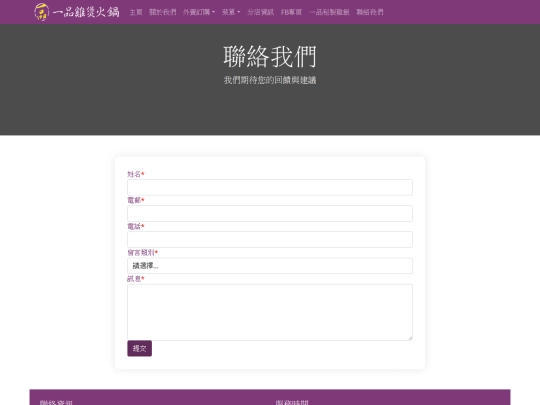Screen dimensions: 540x405
Task: Select 聯絡我們 in the navbar
Action: pos(370,12)
